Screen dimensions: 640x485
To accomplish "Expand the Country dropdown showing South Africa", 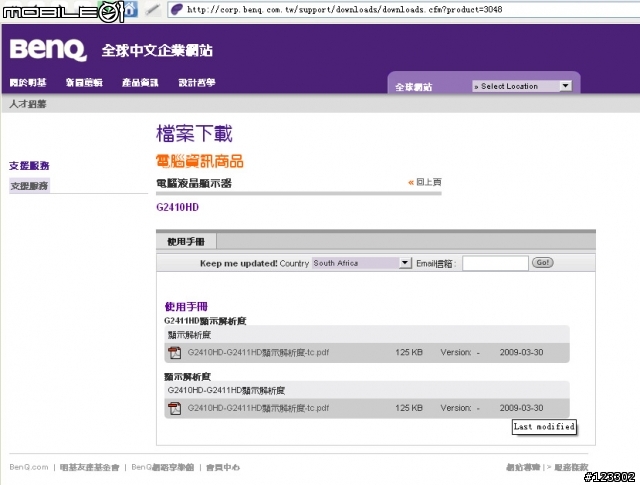I will (x=362, y=263).
